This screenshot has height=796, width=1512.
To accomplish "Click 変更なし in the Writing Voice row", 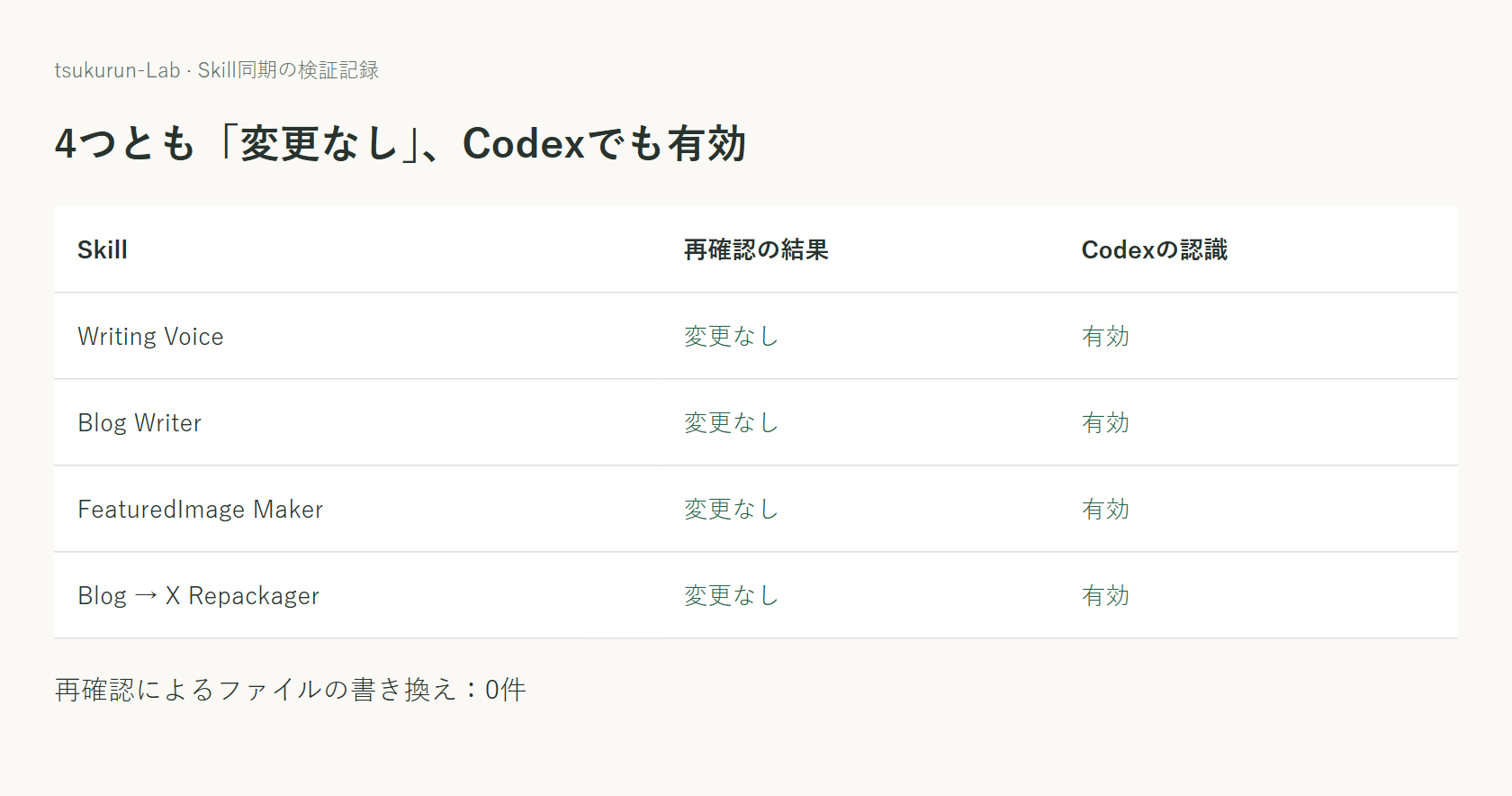I will pos(732,336).
